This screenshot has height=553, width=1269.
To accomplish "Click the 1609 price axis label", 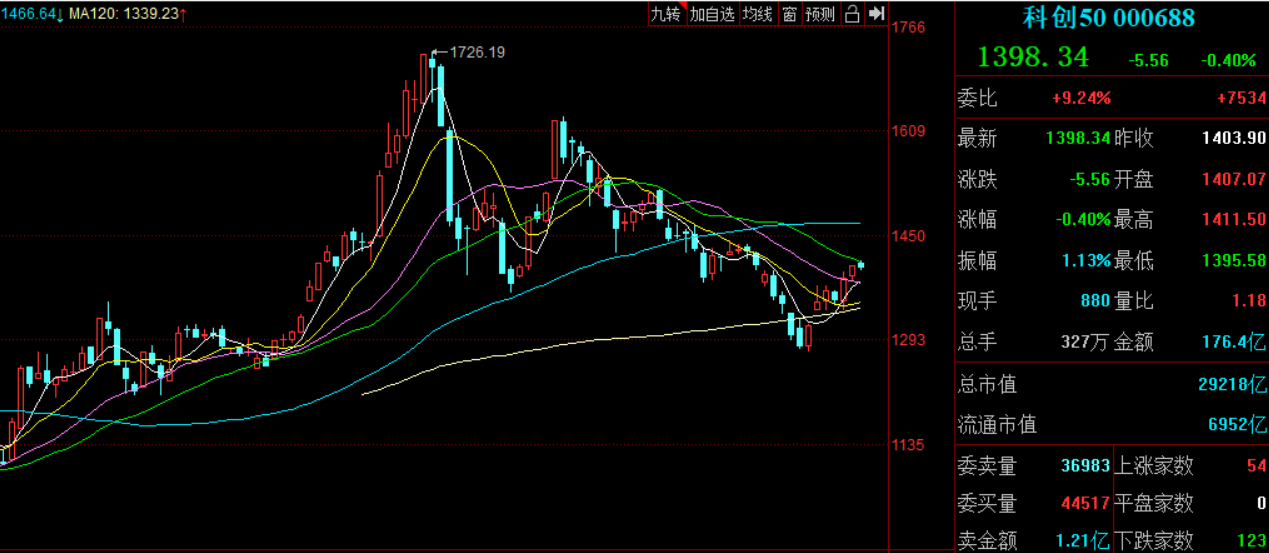I will point(910,131).
